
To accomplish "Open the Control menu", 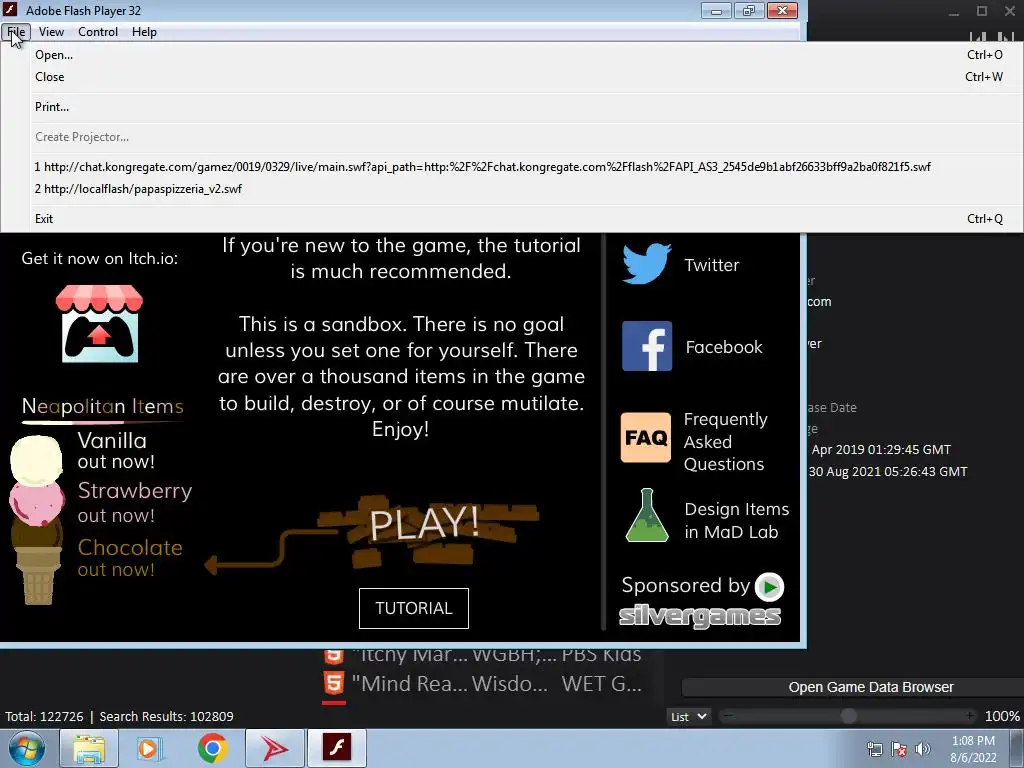I will 98,31.
